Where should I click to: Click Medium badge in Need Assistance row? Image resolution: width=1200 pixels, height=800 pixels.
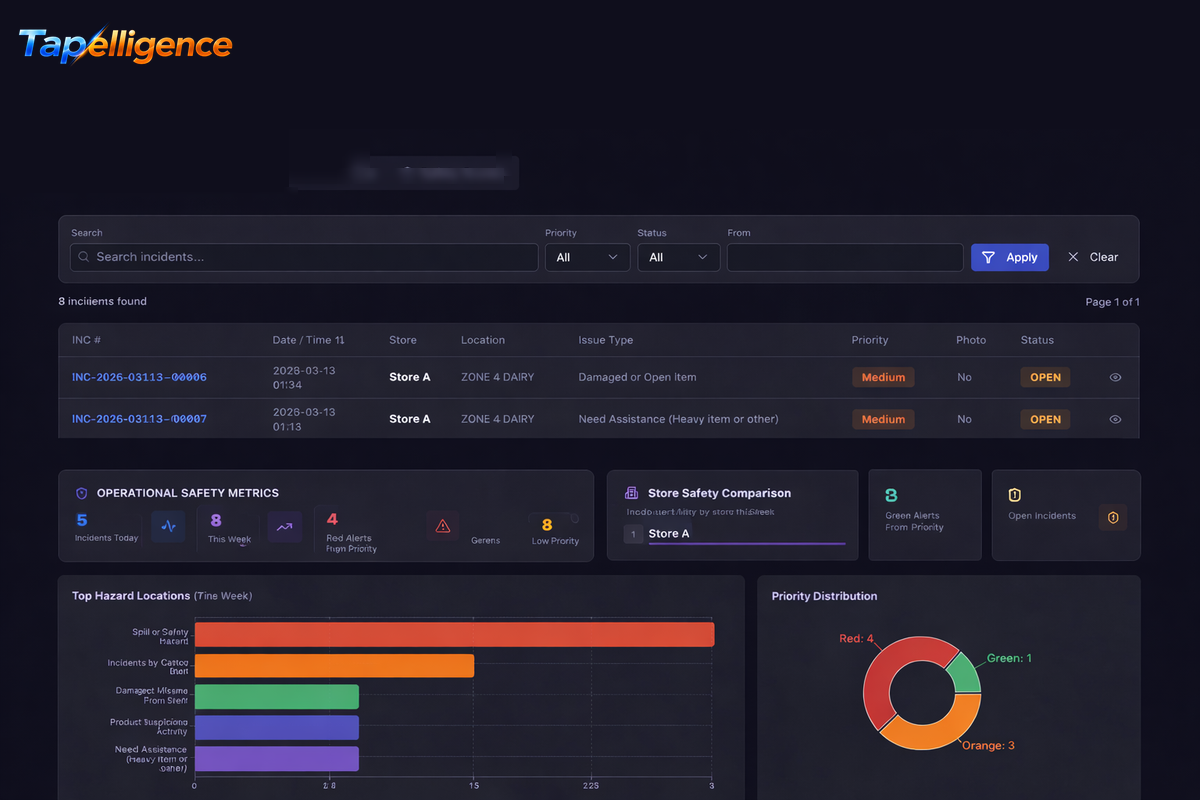pyautogui.click(x=883, y=419)
